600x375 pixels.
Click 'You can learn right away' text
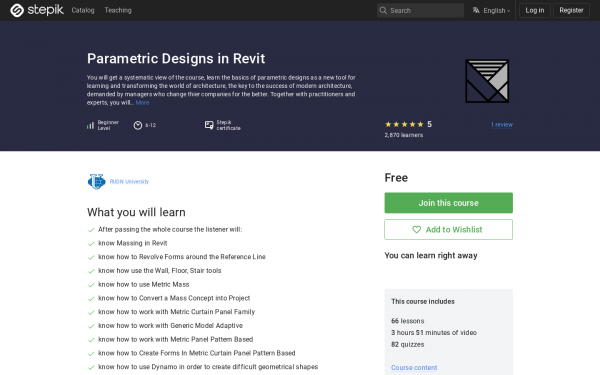[x=431, y=256]
